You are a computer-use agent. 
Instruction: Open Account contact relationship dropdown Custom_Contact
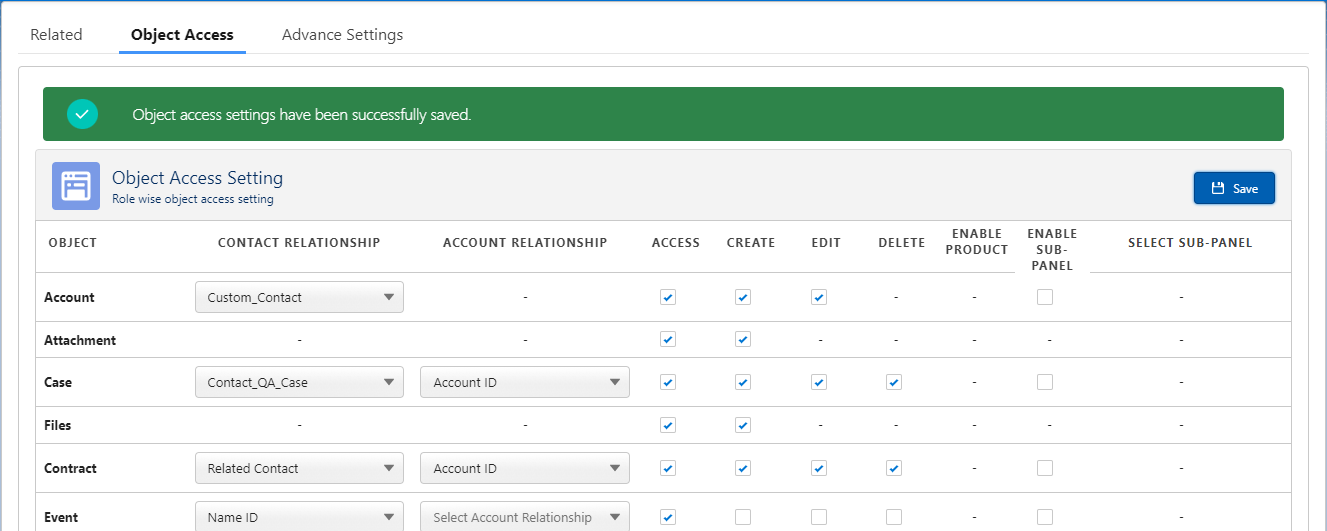point(299,297)
